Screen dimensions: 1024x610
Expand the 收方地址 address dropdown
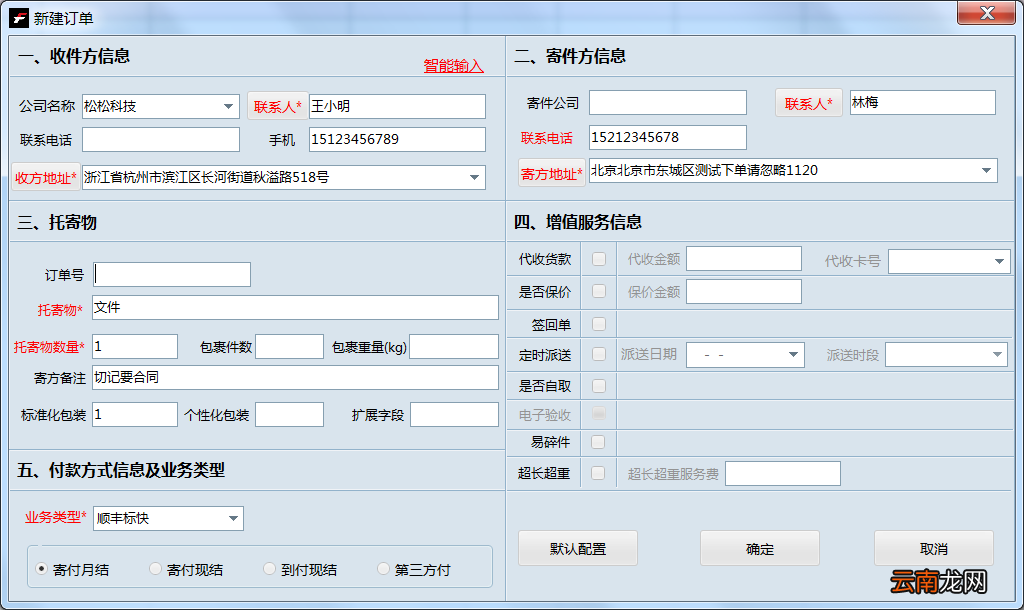475,178
